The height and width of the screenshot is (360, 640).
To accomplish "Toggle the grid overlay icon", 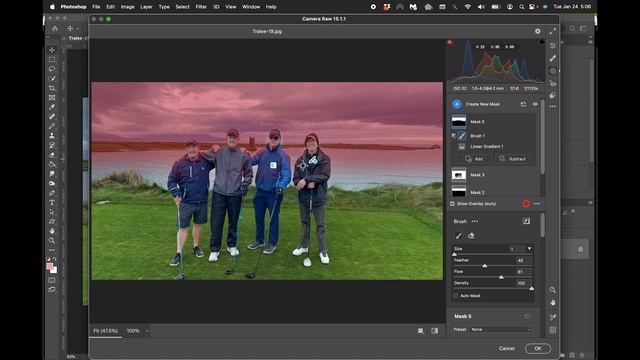I will coord(553,330).
